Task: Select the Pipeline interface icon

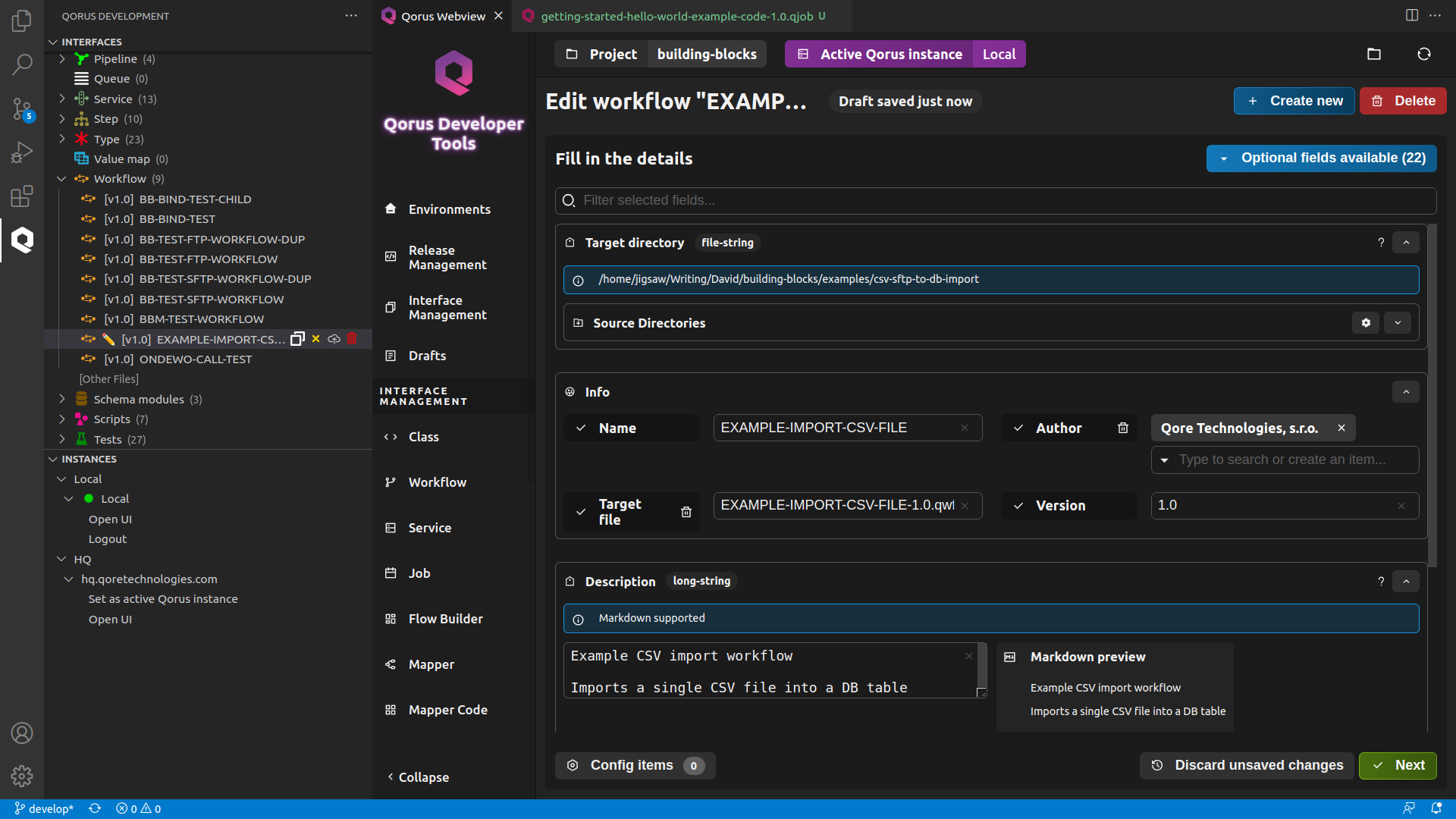Action: (x=82, y=58)
